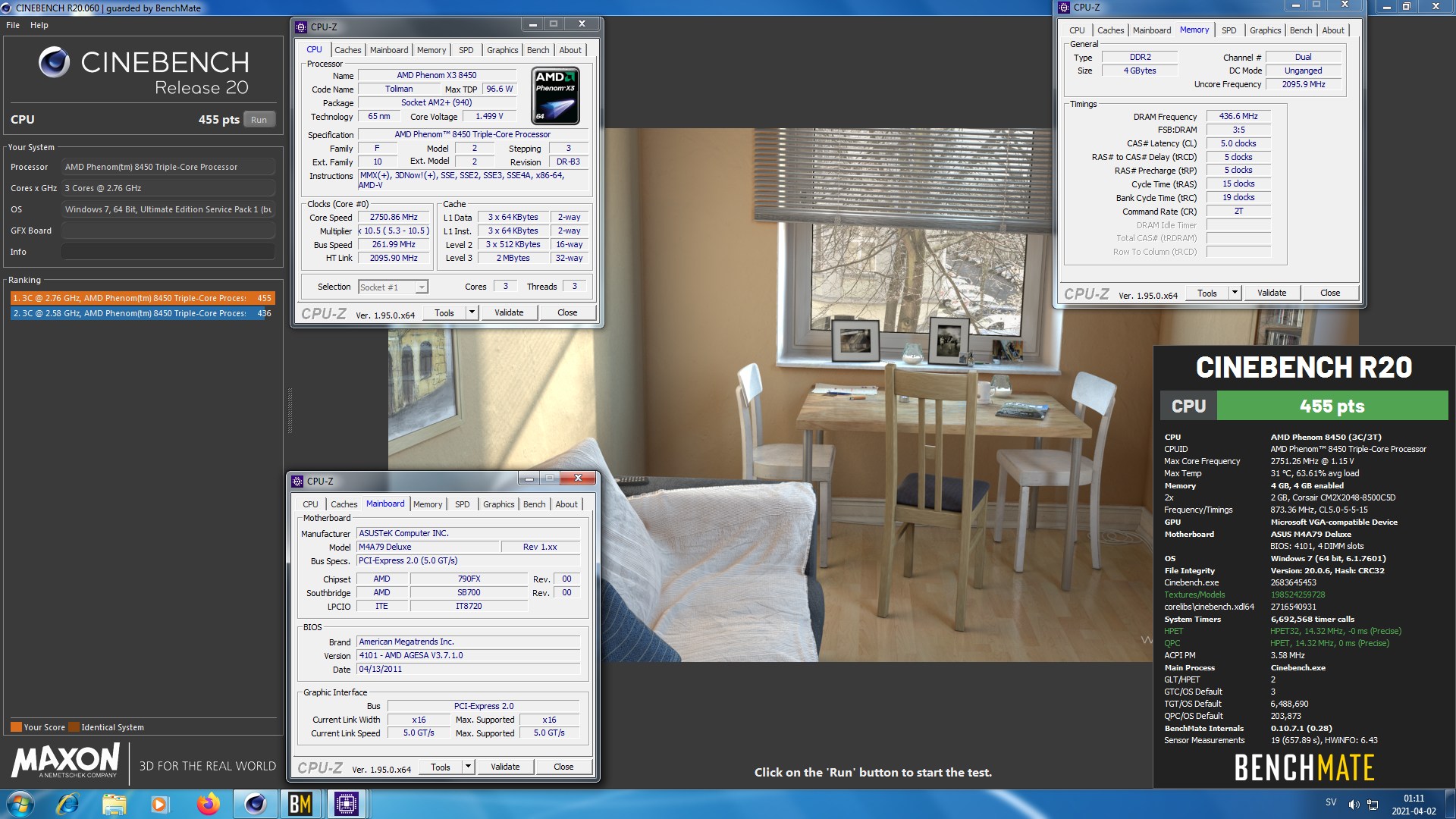This screenshot has width=1456, height=819.
Task: Switch to BenchMate taskbar icon
Action: coord(300,804)
